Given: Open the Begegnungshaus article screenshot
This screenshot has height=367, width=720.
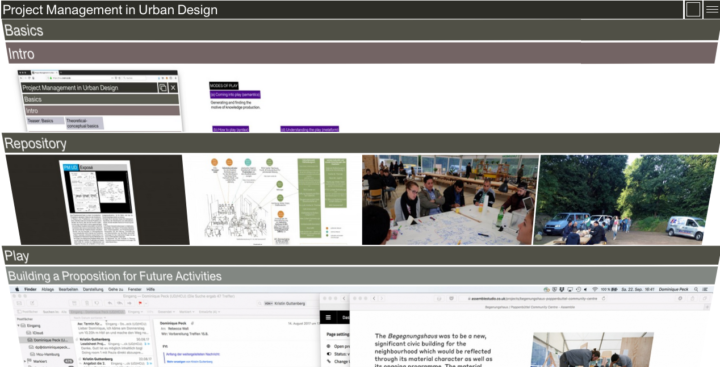Looking at the screenshot, I should (x=533, y=331).
